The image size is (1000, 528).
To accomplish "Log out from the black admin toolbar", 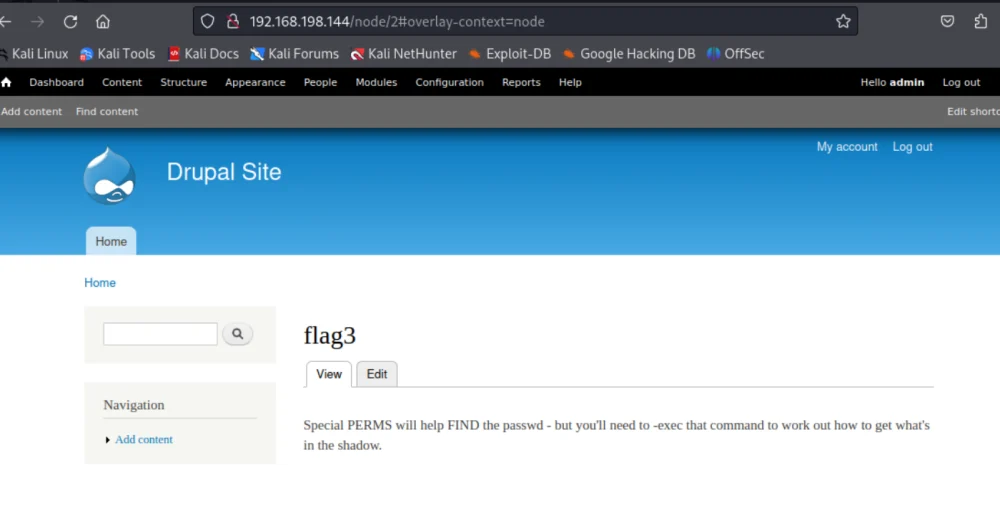I will click(961, 82).
